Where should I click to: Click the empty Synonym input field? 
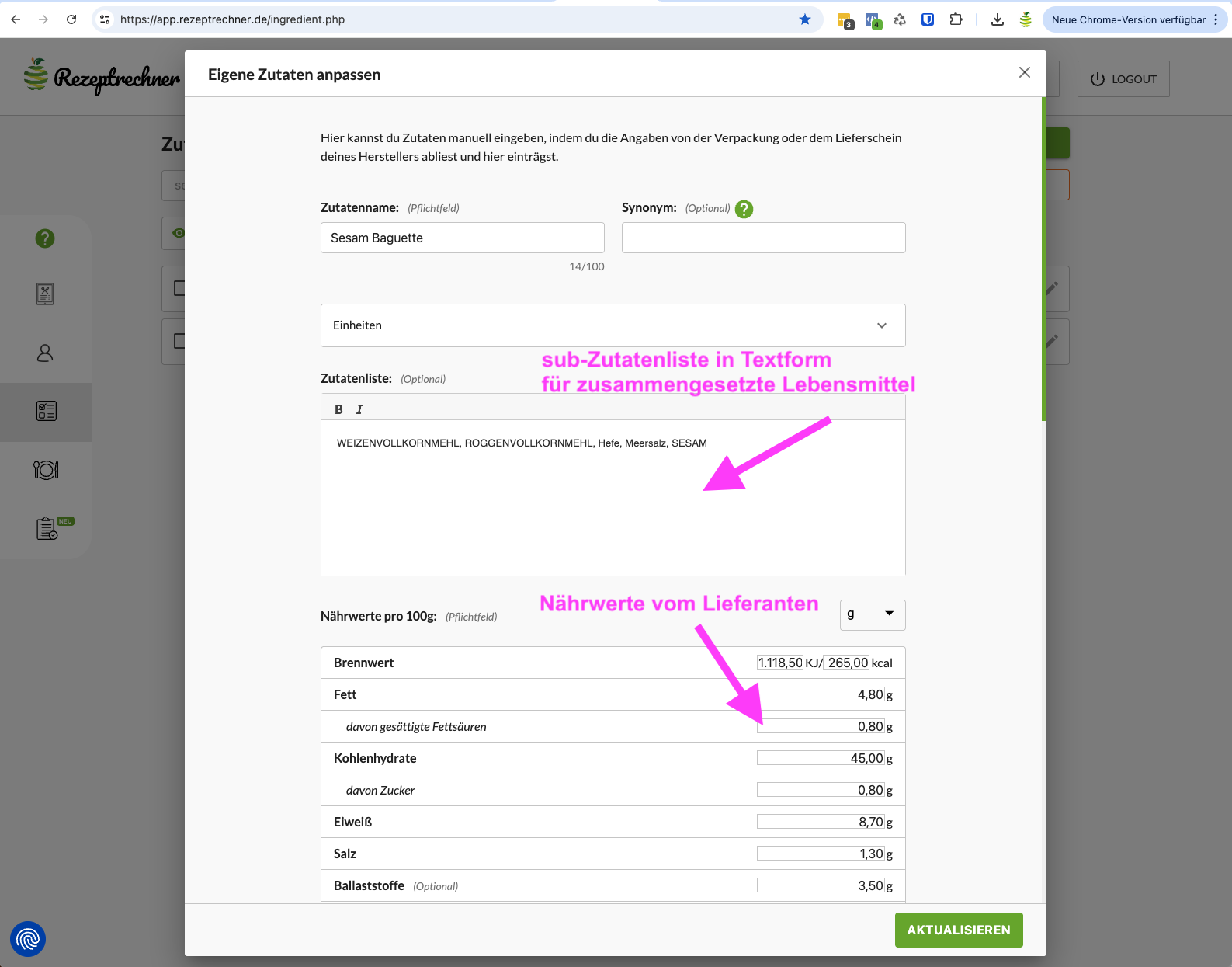tap(763, 238)
